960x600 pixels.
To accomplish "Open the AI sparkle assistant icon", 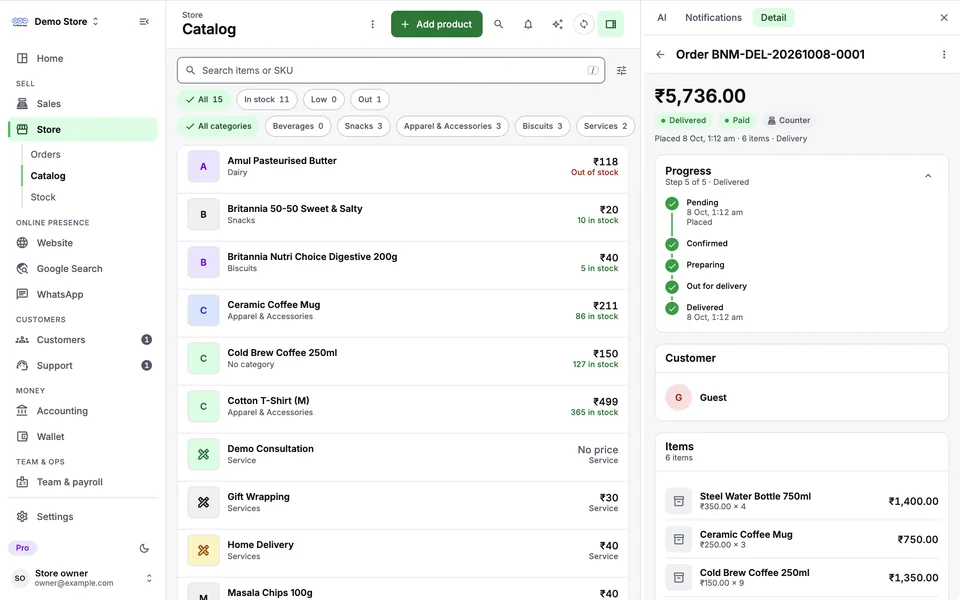I will click(557, 24).
